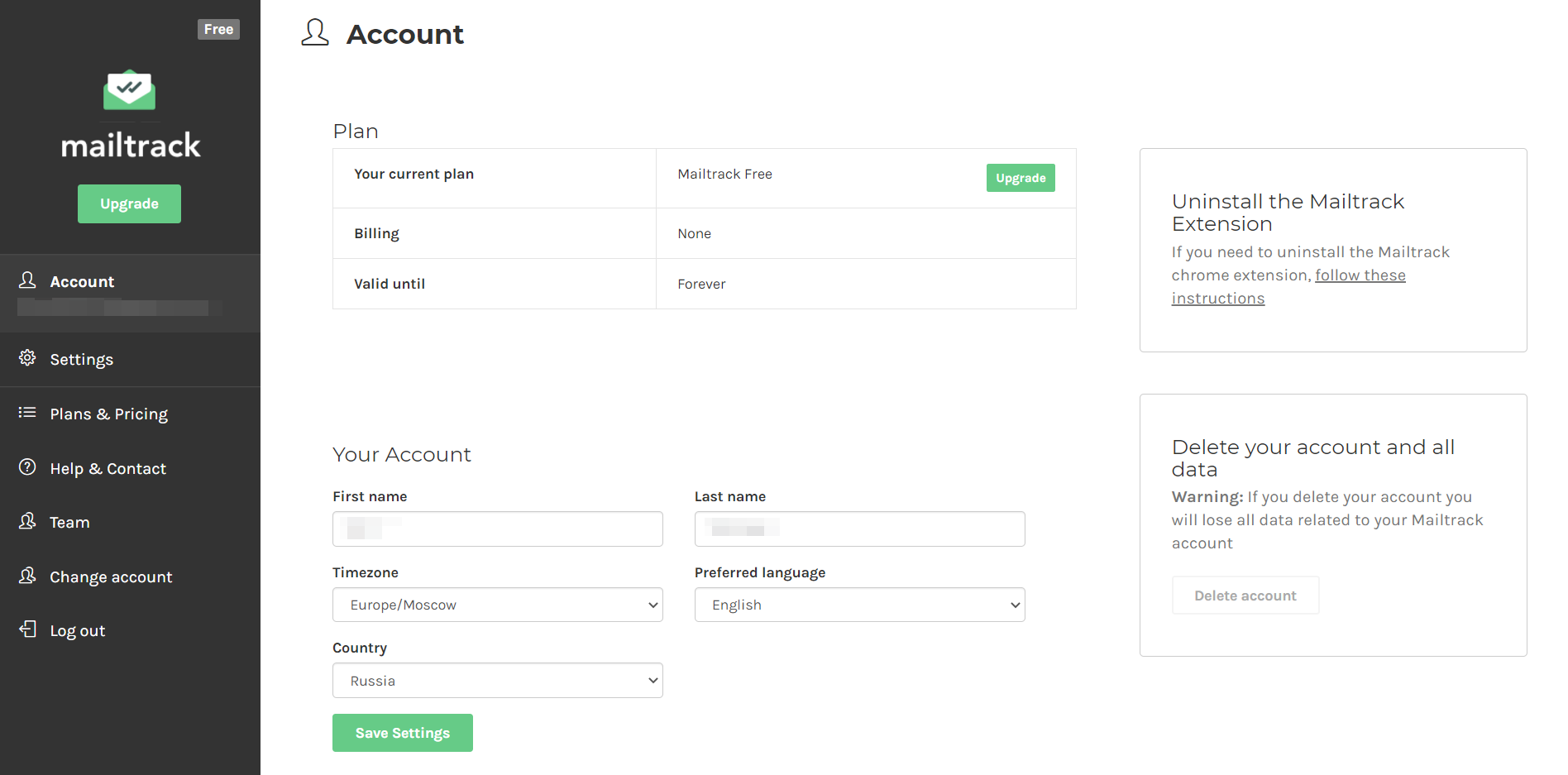1568x775 pixels.
Task: Click the sidebar Upgrade button under logo
Action: 129,203
